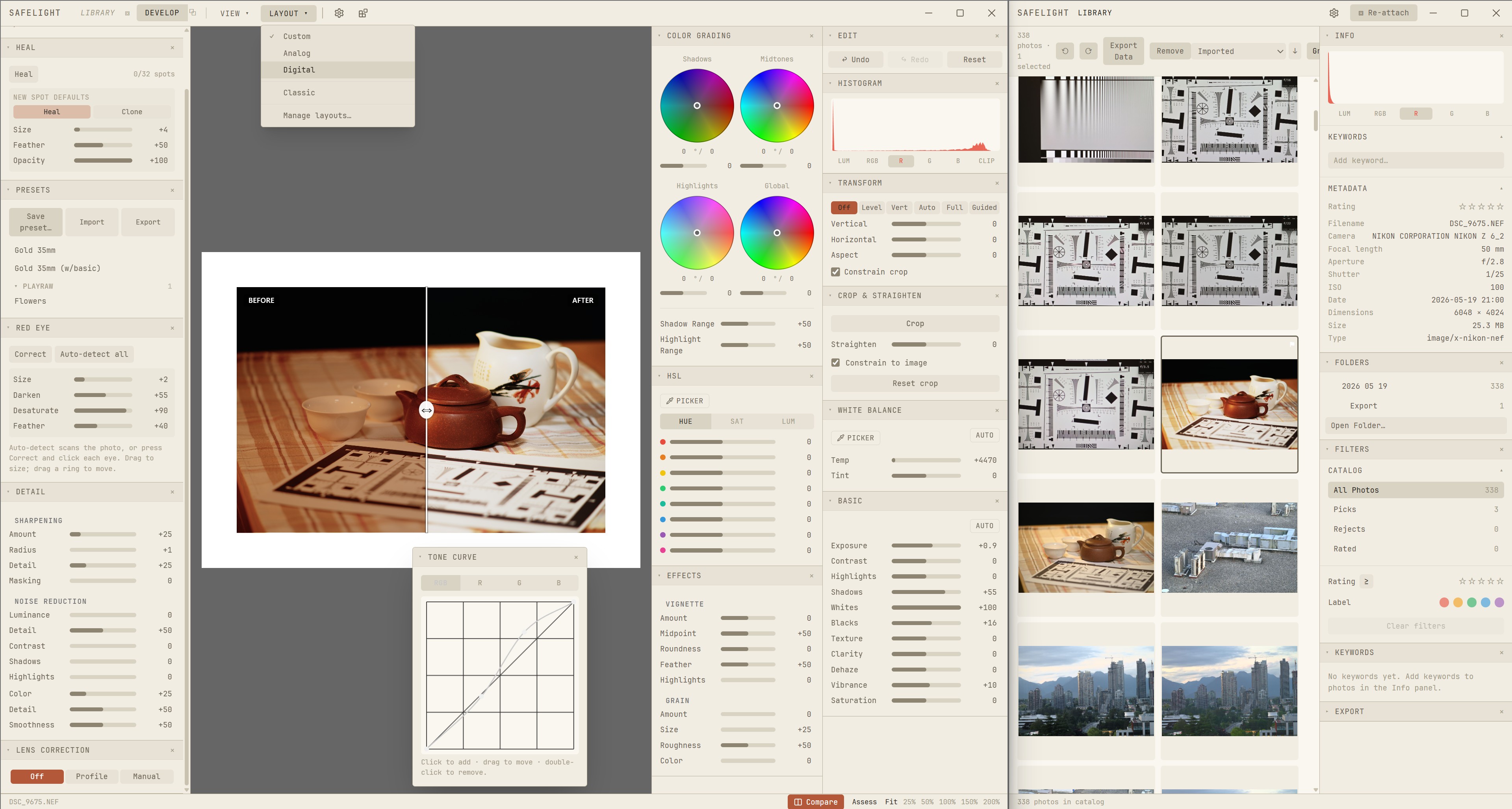Click the Save preset… button
Image resolution: width=1512 pixels, height=809 pixels.
click(35, 222)
